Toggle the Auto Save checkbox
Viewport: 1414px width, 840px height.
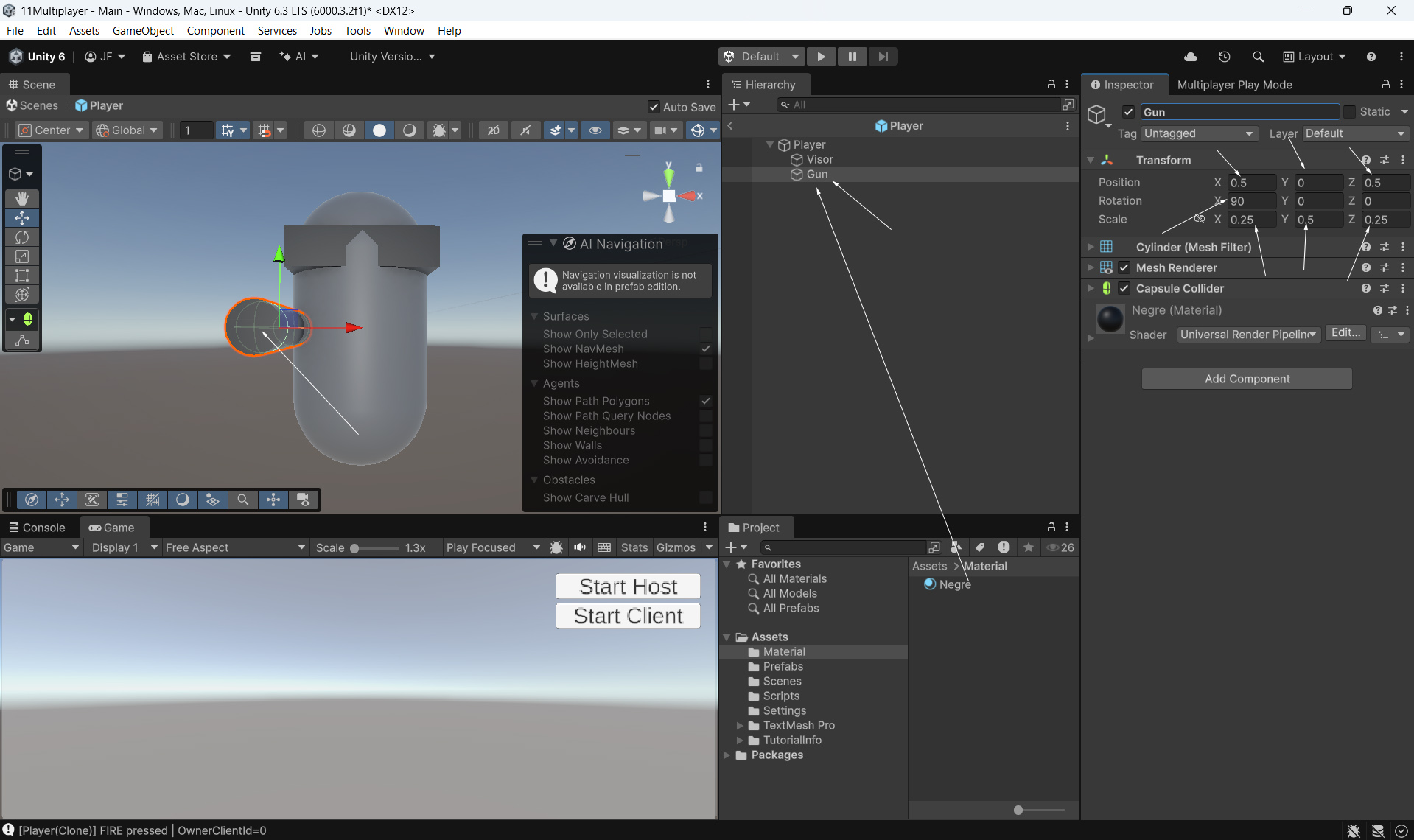(654, 107)
